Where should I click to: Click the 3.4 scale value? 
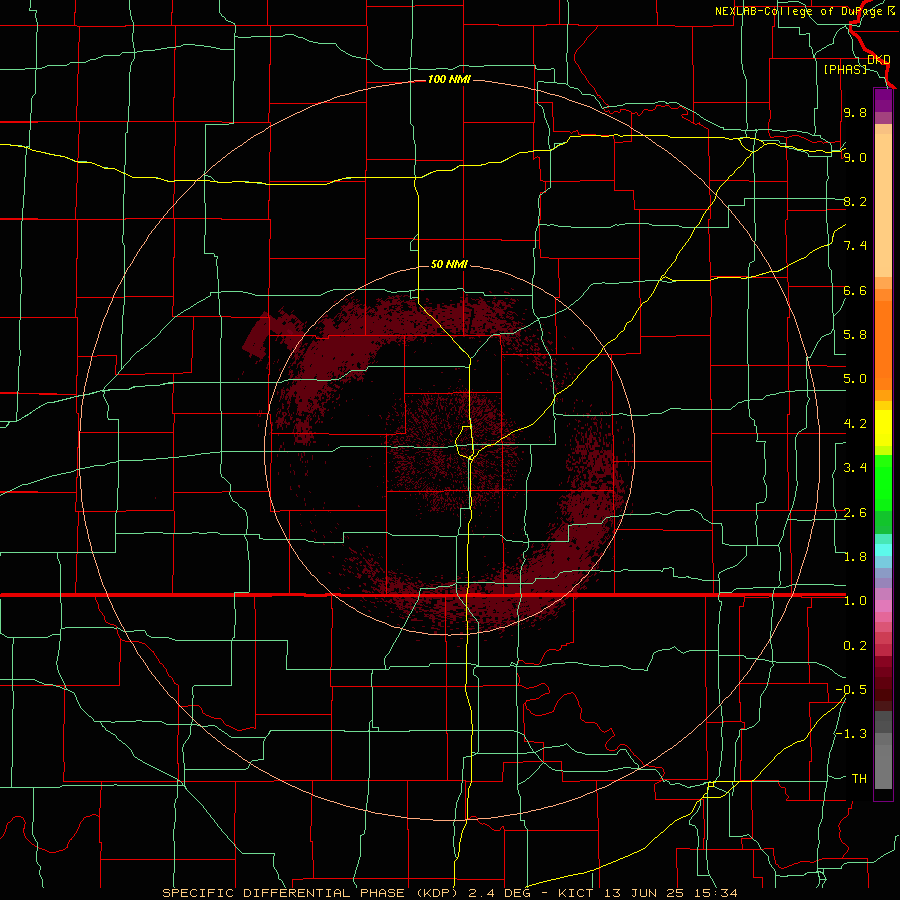855,468
